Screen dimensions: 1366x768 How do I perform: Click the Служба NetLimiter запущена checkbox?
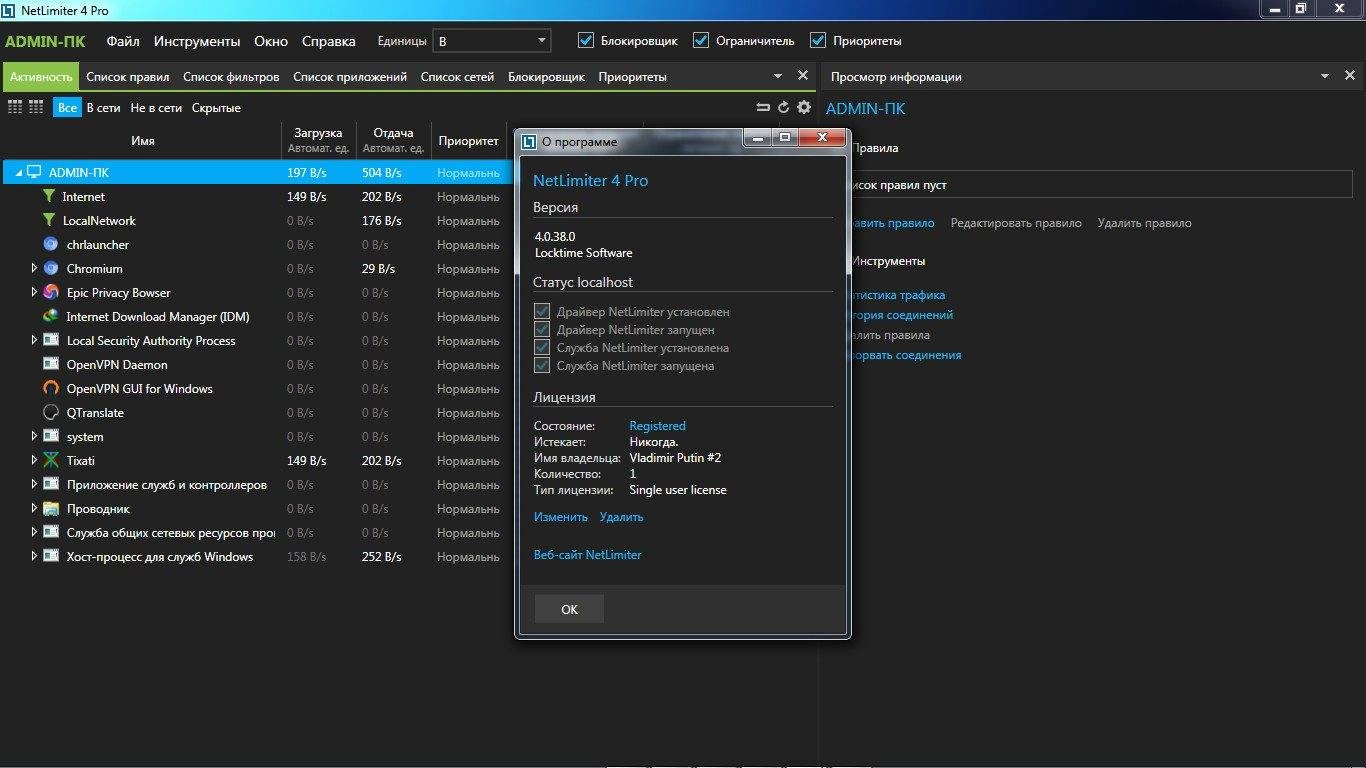click(x=542, y=366)
